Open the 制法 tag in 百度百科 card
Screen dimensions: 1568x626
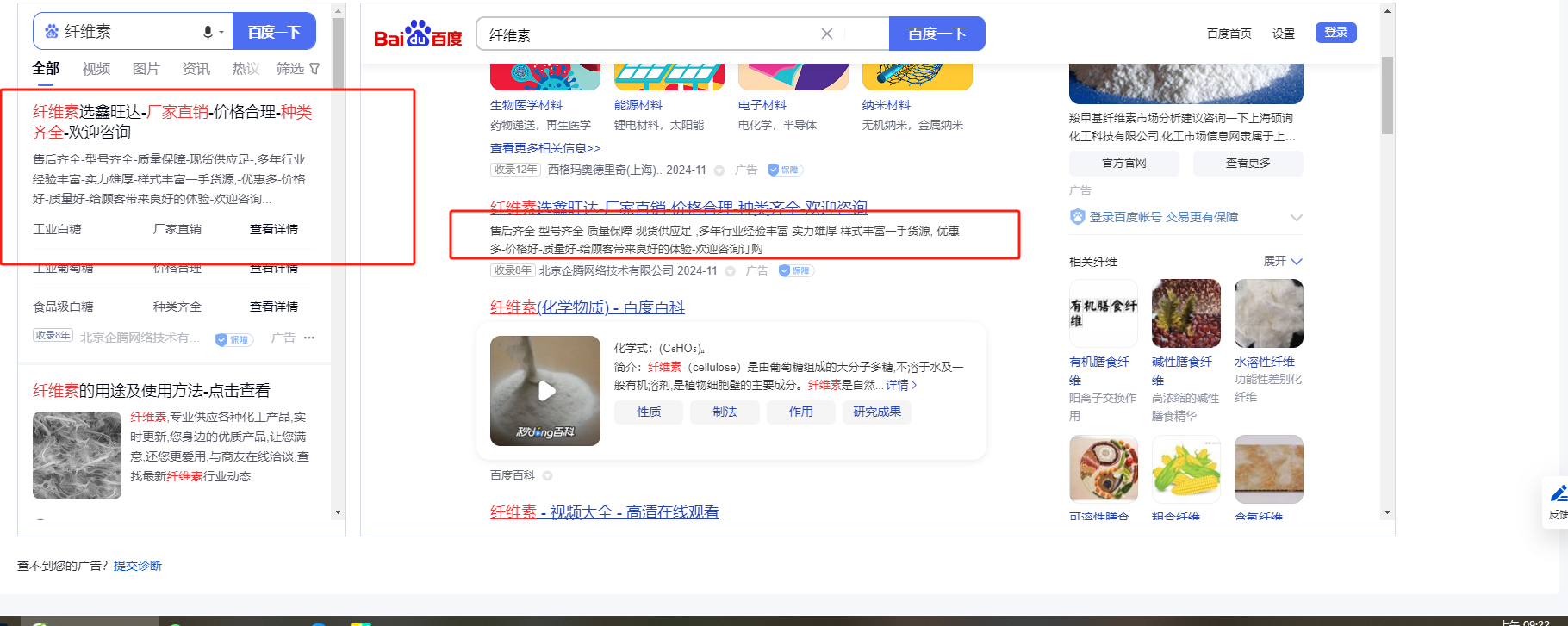pyautogui.click(x=725, y=412)
